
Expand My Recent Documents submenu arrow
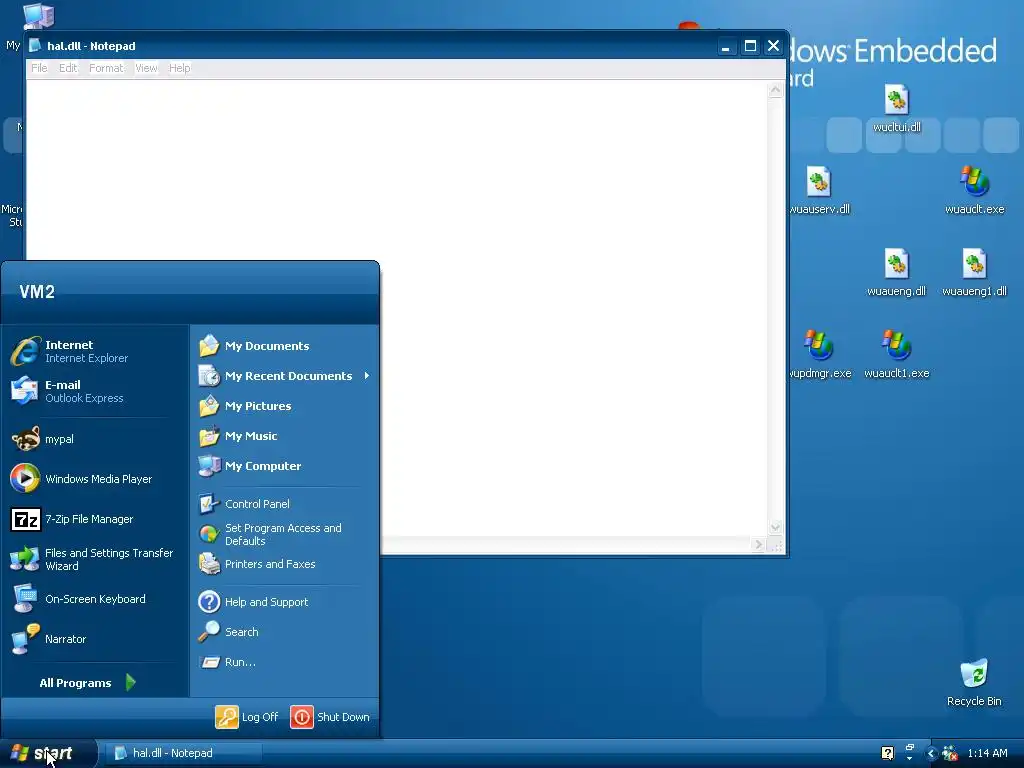tap(367, 376)
